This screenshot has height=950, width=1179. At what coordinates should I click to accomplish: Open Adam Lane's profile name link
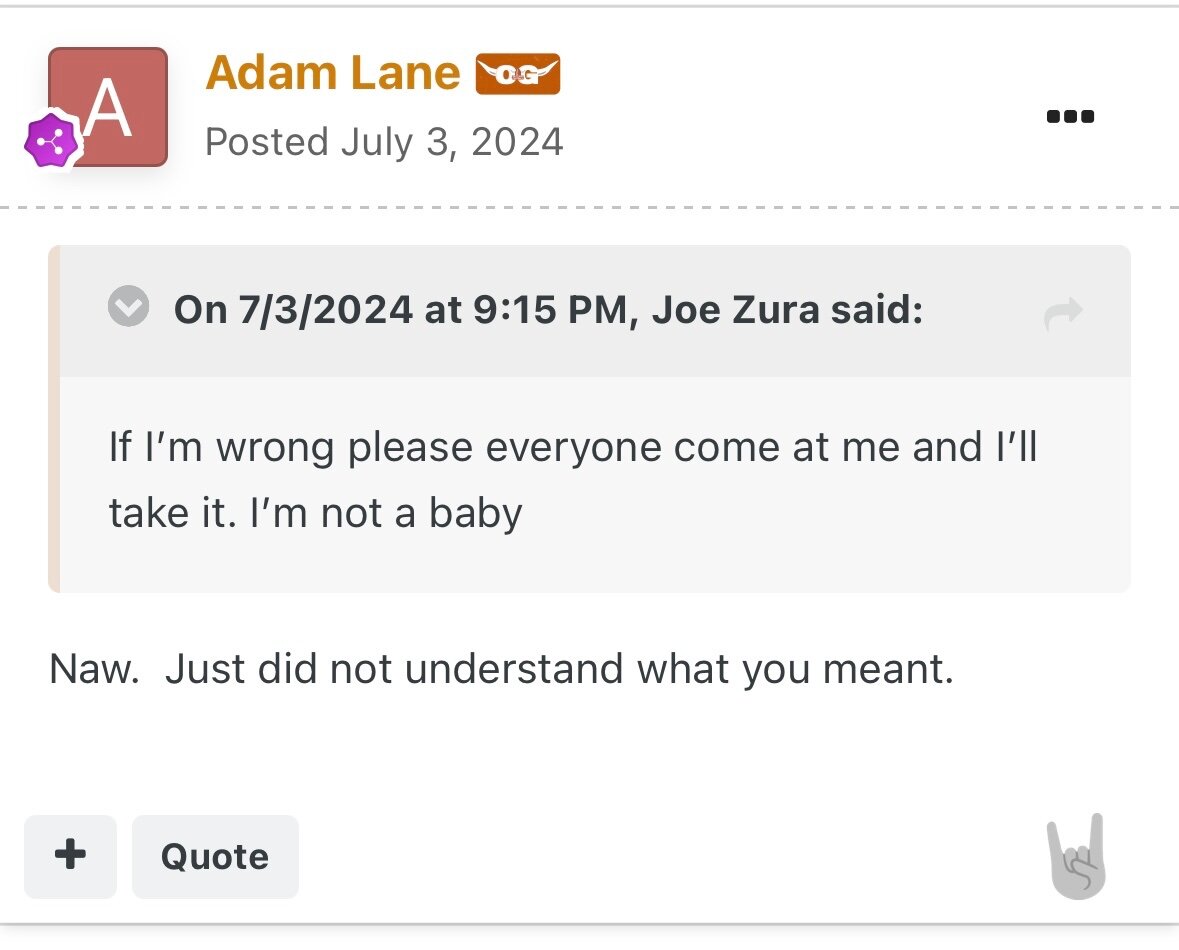click(x=332, y=73)
